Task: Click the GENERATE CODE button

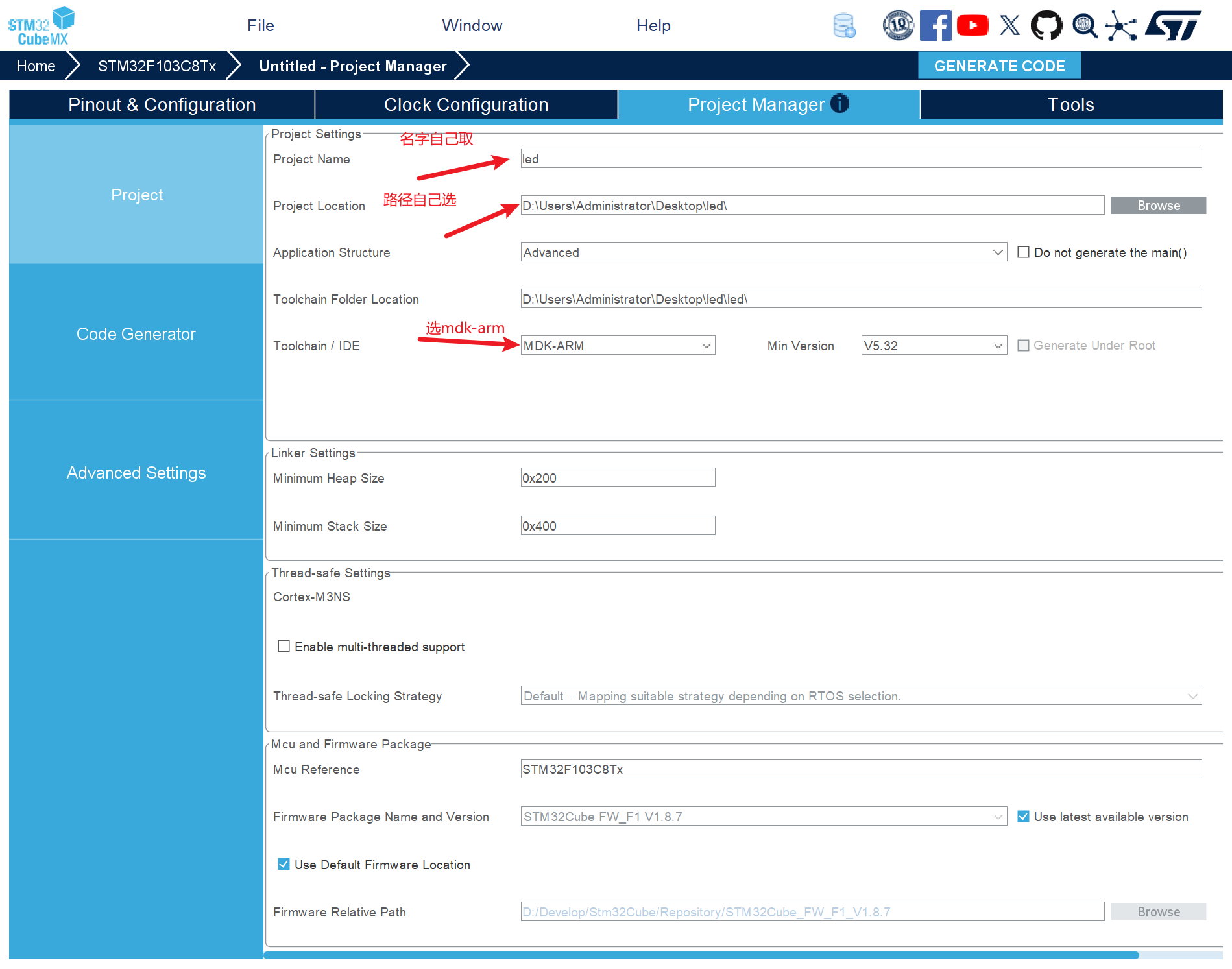Action: [999, 66]
